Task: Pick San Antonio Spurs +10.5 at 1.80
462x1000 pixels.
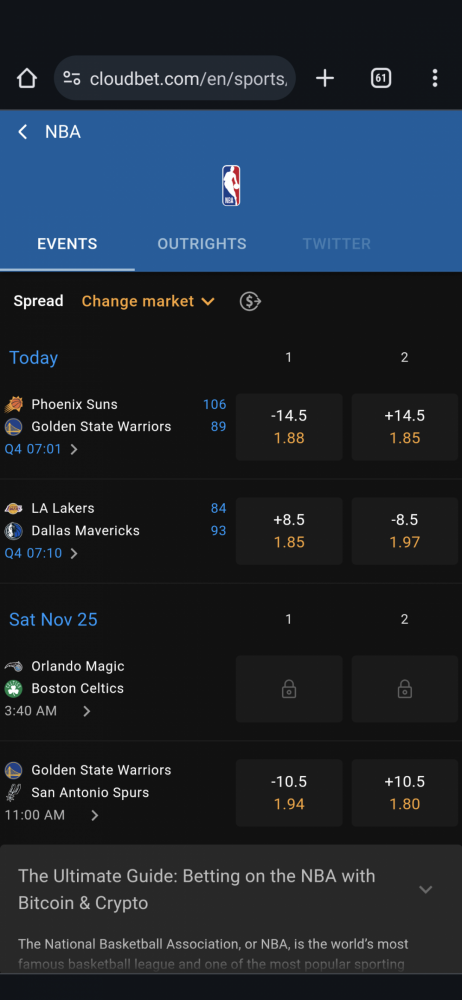Action: pos(405,793)
